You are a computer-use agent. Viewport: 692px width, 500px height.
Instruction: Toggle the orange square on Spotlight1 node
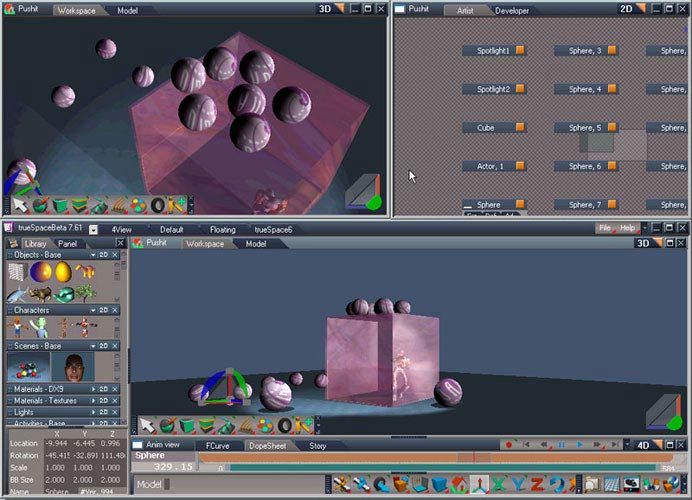520,50
